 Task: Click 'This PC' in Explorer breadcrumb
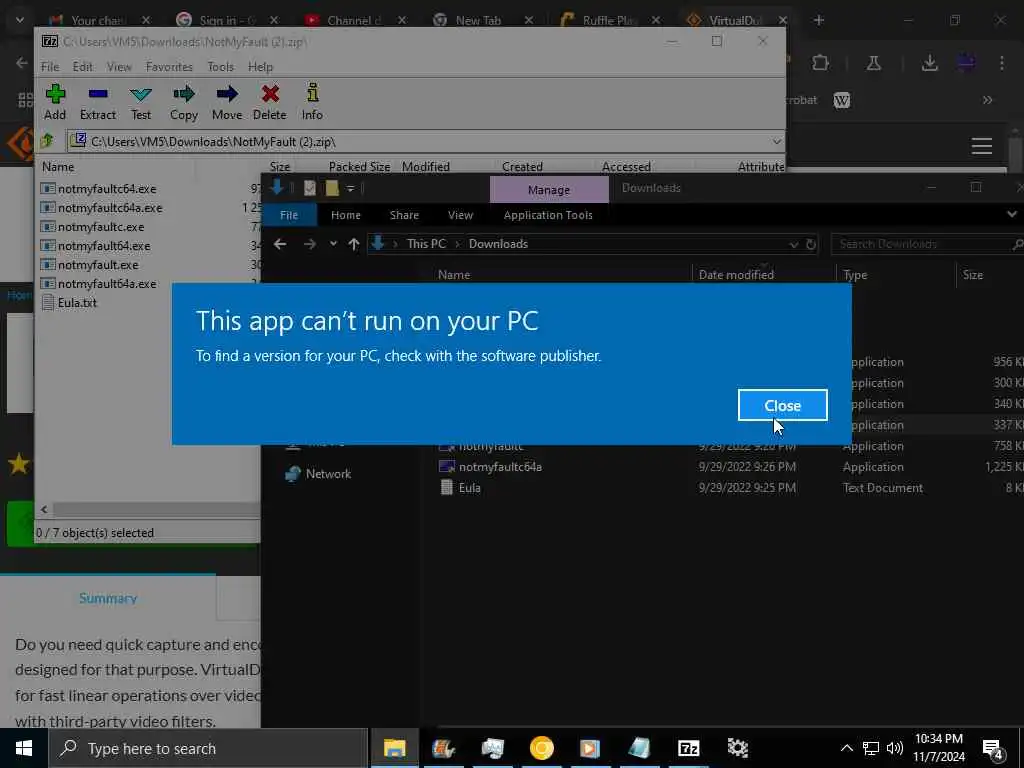pos(426,244)
